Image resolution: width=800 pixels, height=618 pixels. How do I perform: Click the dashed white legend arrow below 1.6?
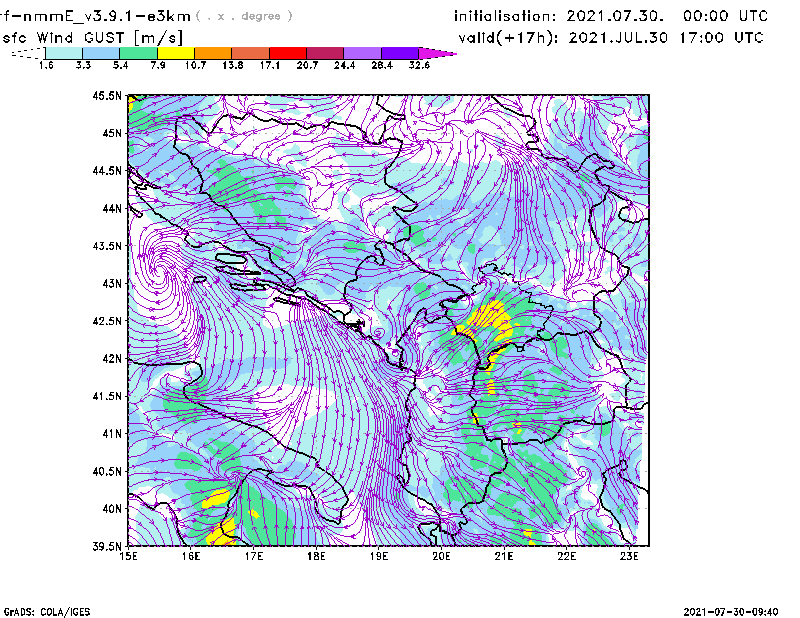point(28,53)
